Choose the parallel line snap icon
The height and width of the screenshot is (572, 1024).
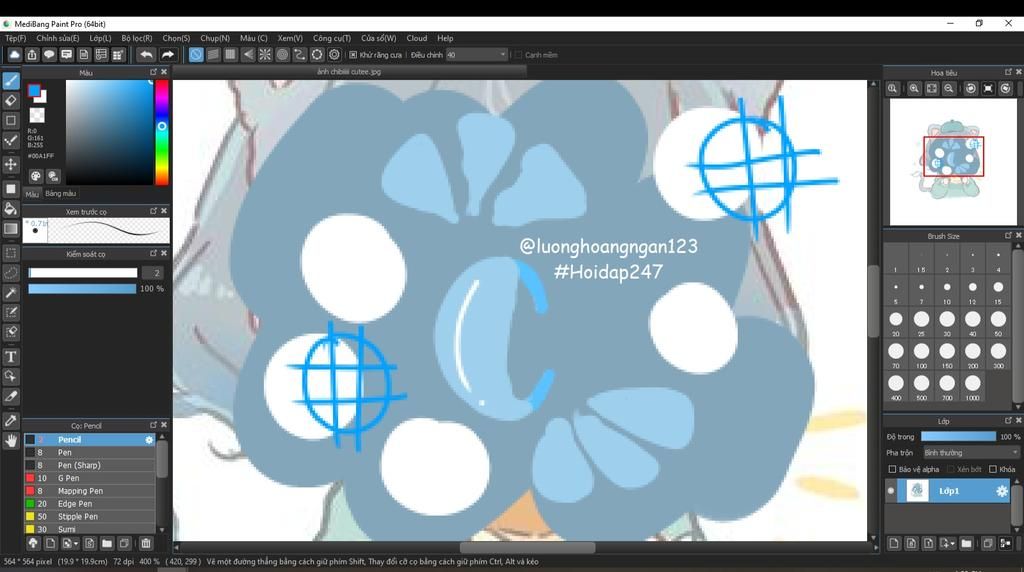tap(213, 55)
